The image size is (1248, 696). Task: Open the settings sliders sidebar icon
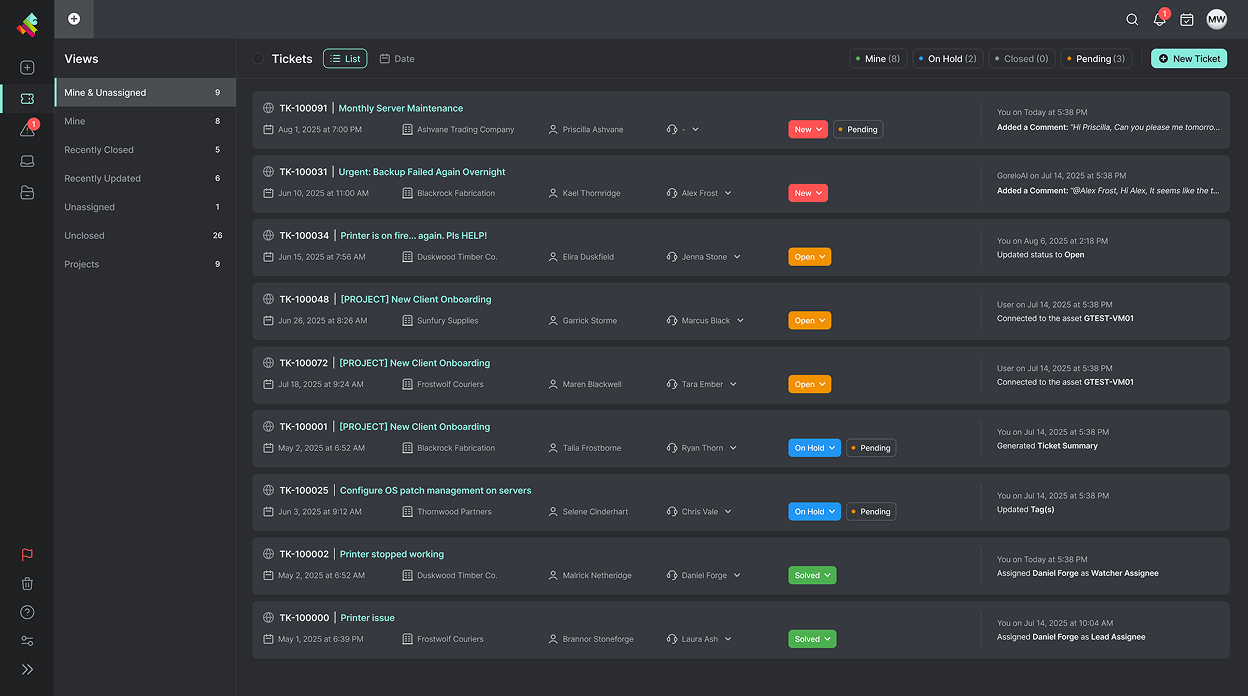(x=27, y=641)
